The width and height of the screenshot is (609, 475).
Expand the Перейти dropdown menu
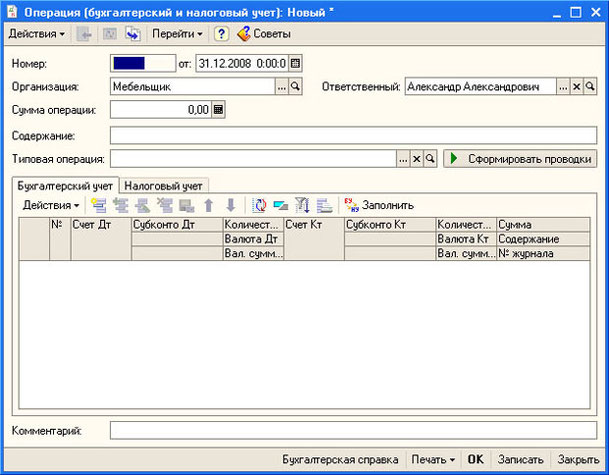178,34
